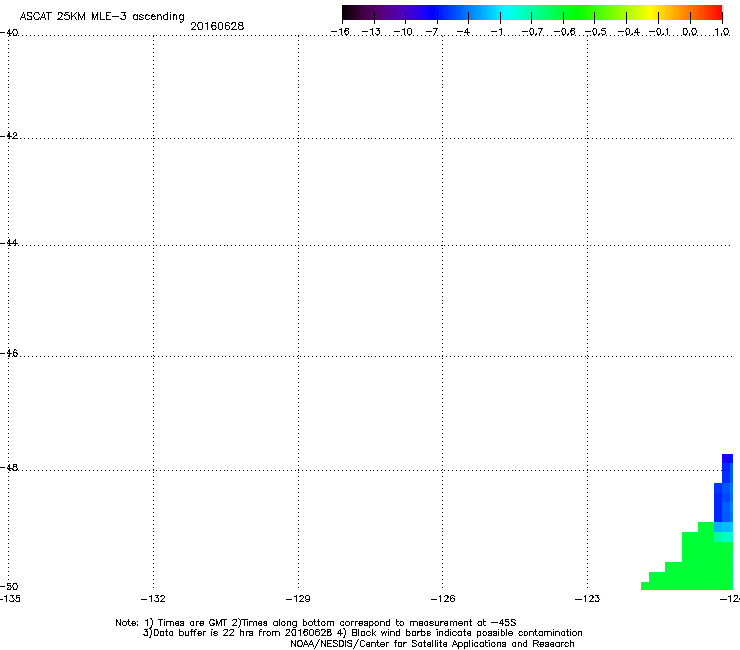This screenshot has width=740, height=650.
Task: Click the colorbar label -0.6
Action: click(564, 32)
